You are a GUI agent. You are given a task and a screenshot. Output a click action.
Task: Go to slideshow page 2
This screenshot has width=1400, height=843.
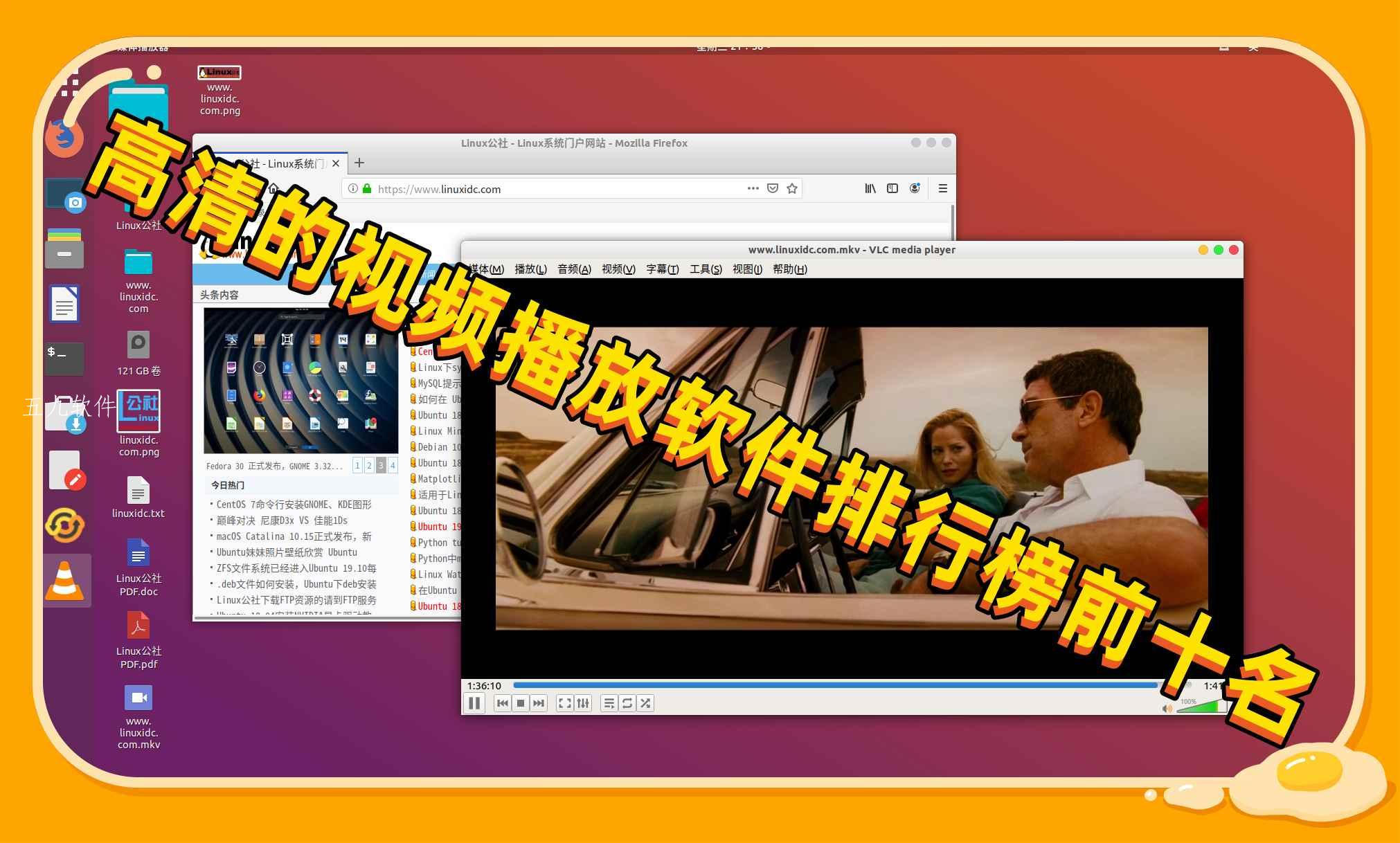coord(369,465)
